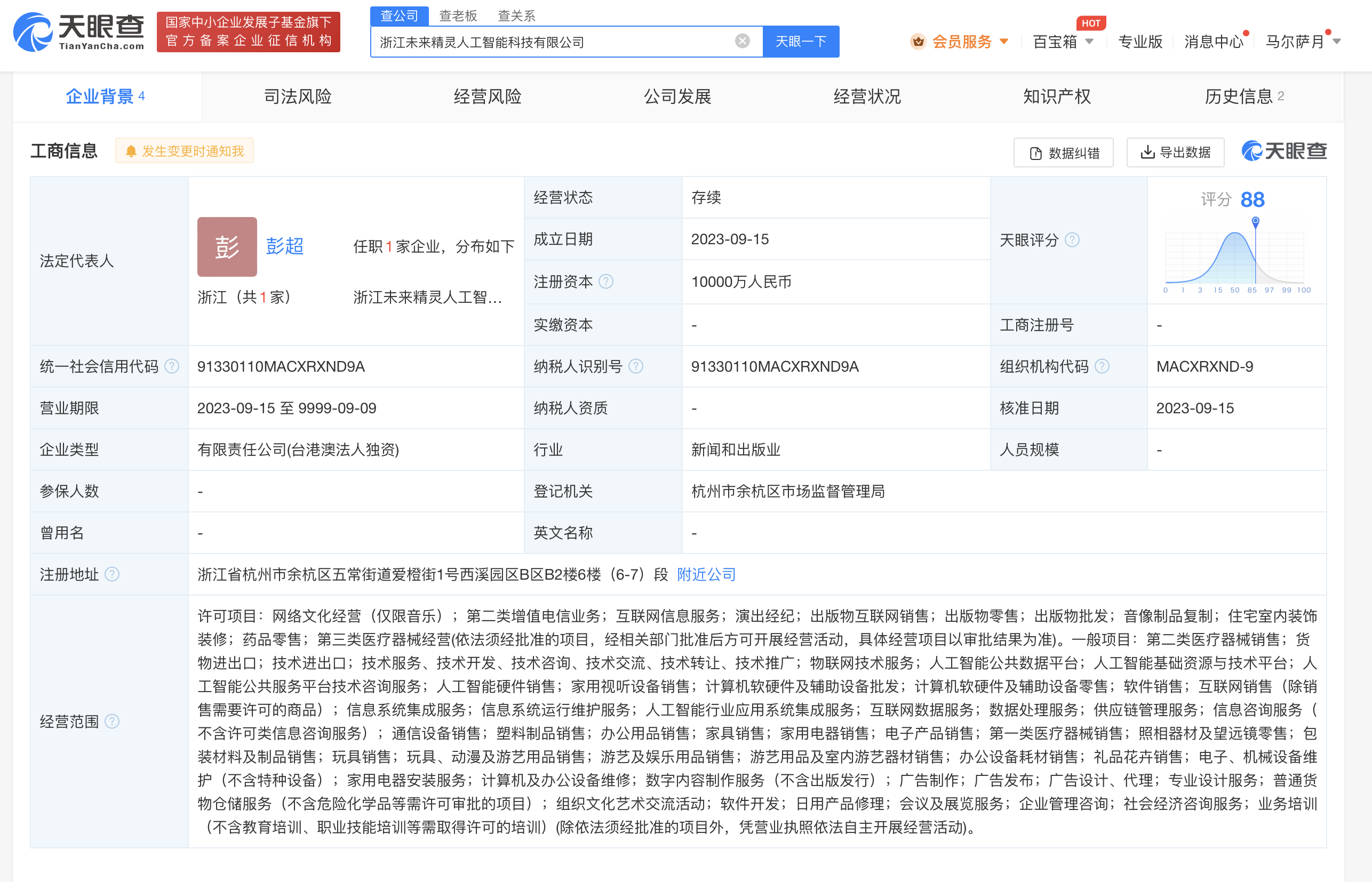
Task: Click the 新闻和出版业 industry value
Action: [736, 449]
